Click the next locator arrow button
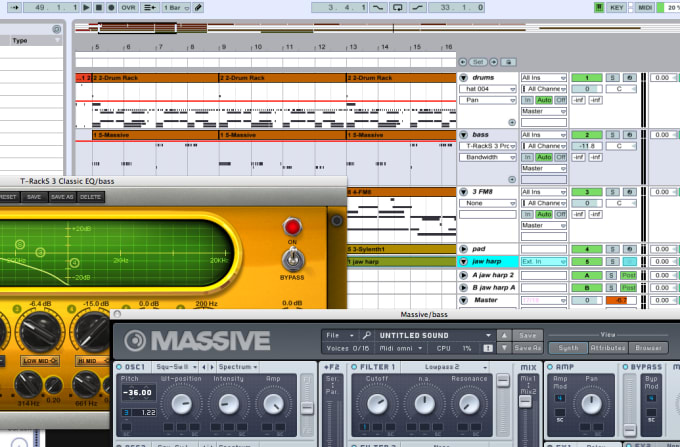The height and width of the screenshot is (447, 680). point(494,62)
